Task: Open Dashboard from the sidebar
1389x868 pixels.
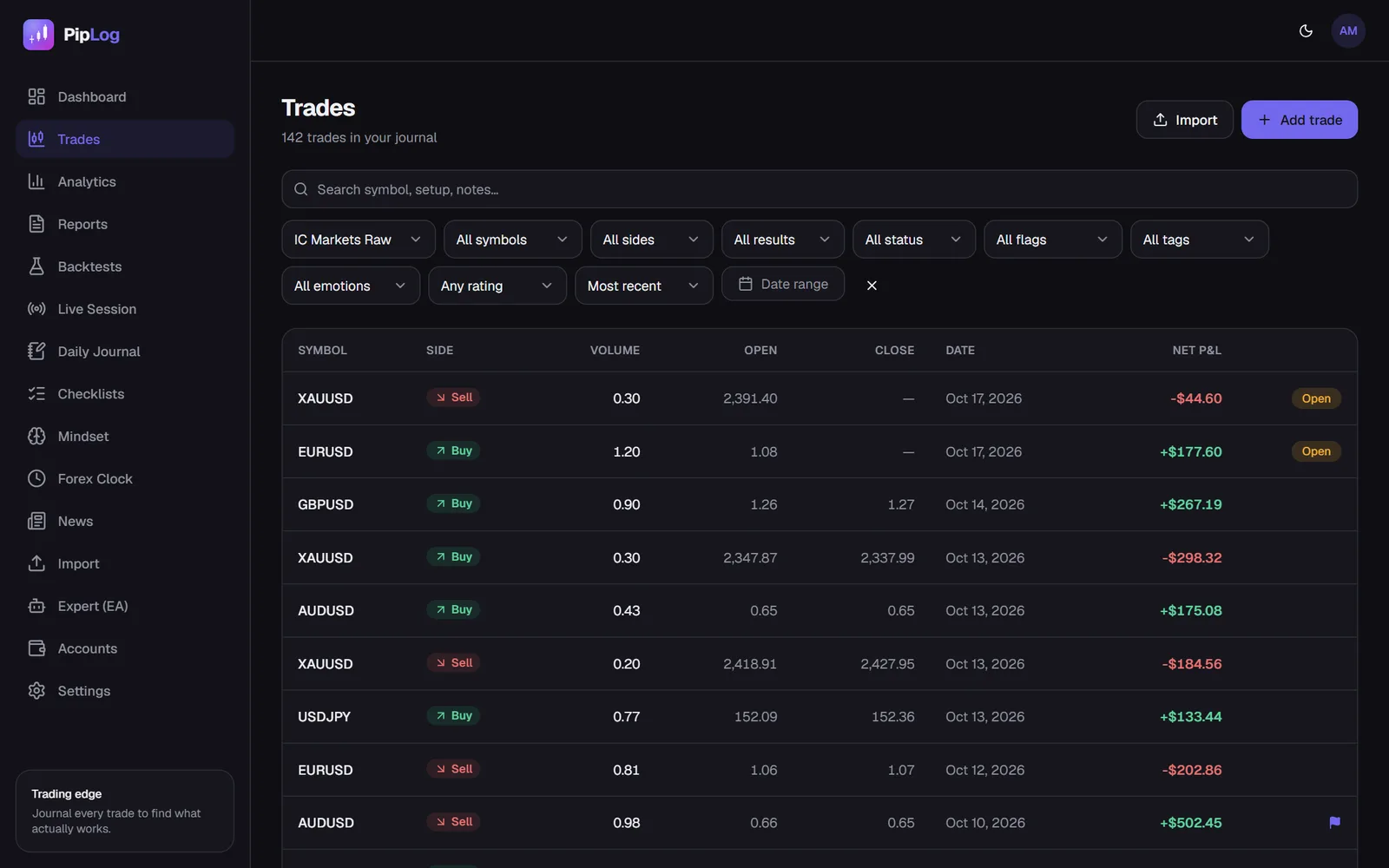Action: tap(125, 97)
